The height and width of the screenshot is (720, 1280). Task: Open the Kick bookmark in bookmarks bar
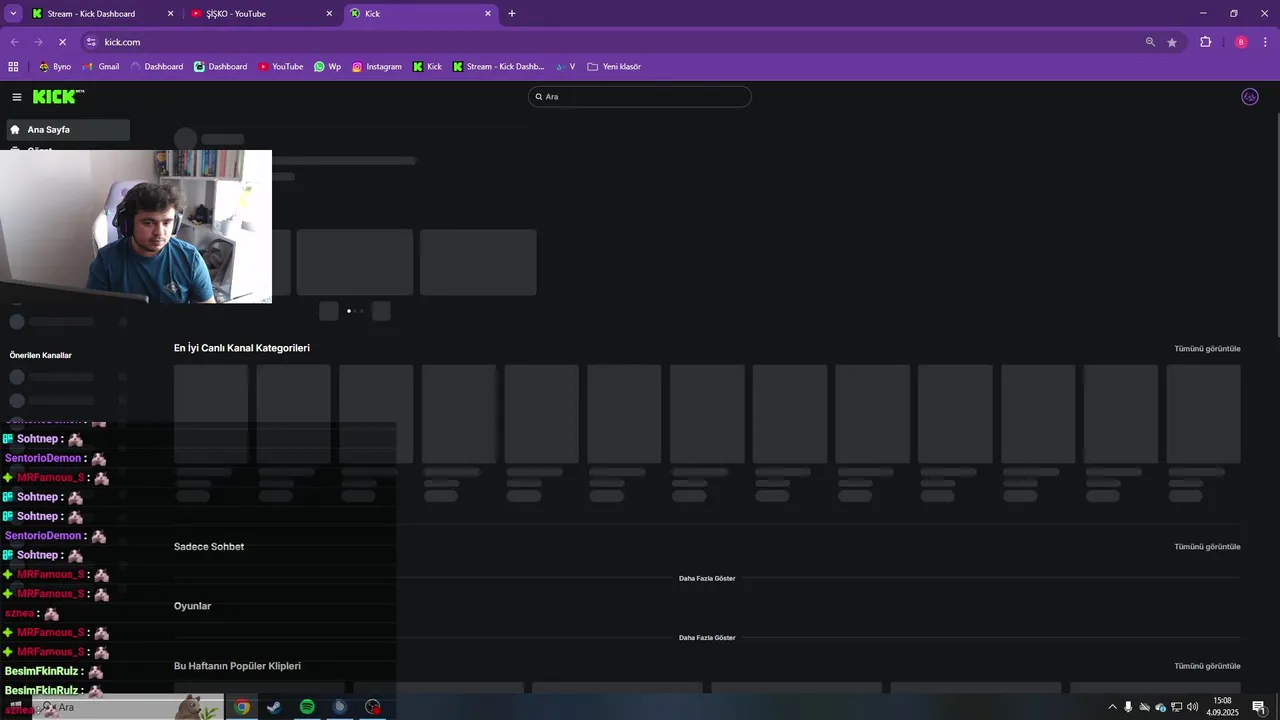coord(427,67)
